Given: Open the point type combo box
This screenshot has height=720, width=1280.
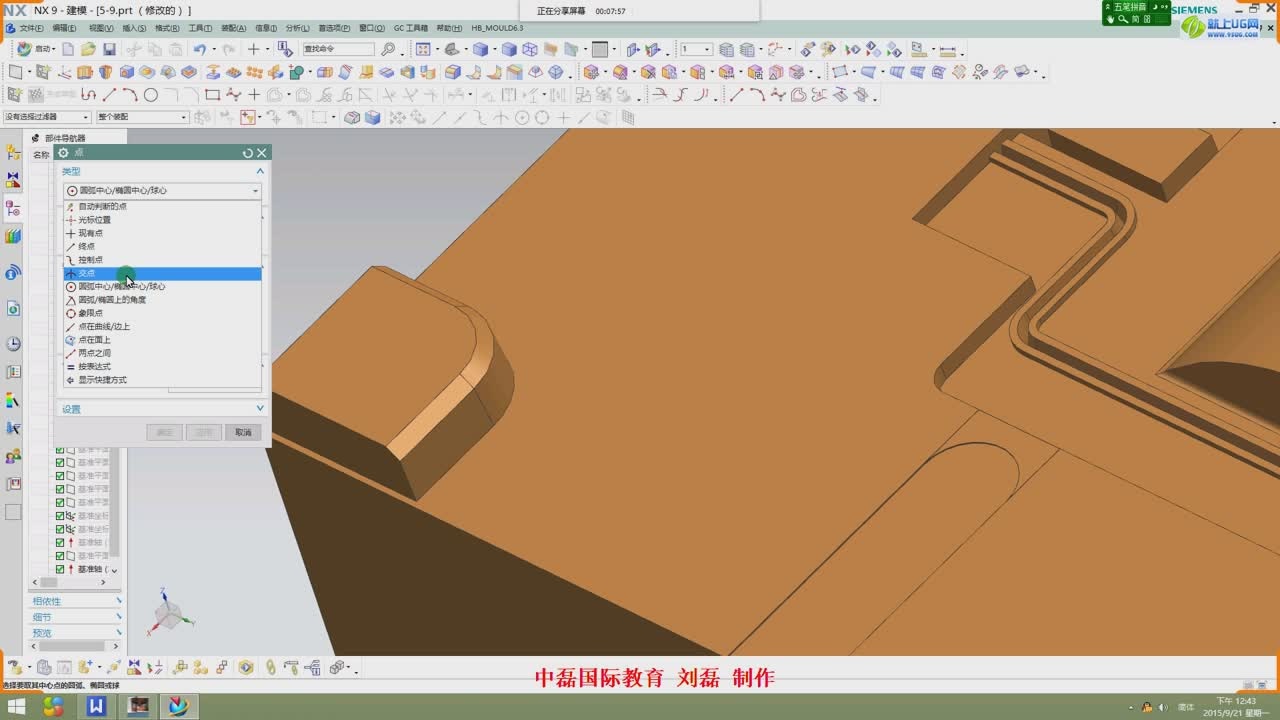Looking at the screenshot, I should 163,190.
